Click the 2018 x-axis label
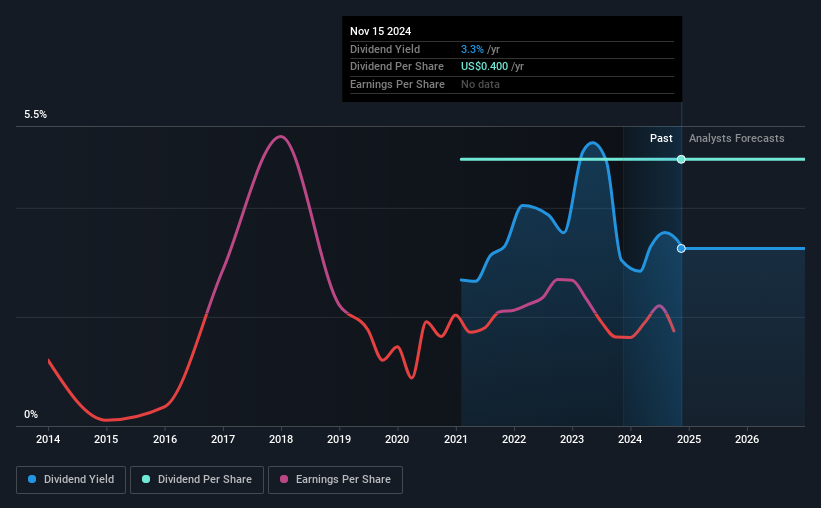The image size is (821, 508). 281,439
